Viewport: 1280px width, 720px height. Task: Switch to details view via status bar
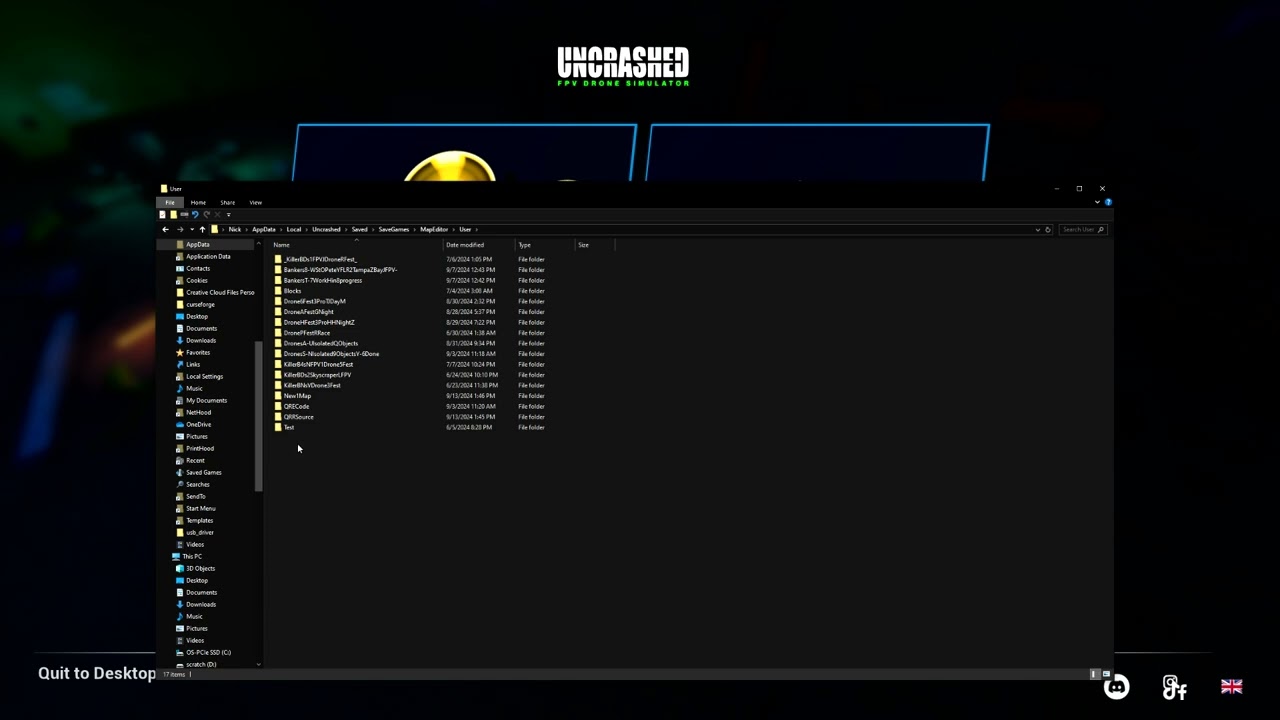1095,674
